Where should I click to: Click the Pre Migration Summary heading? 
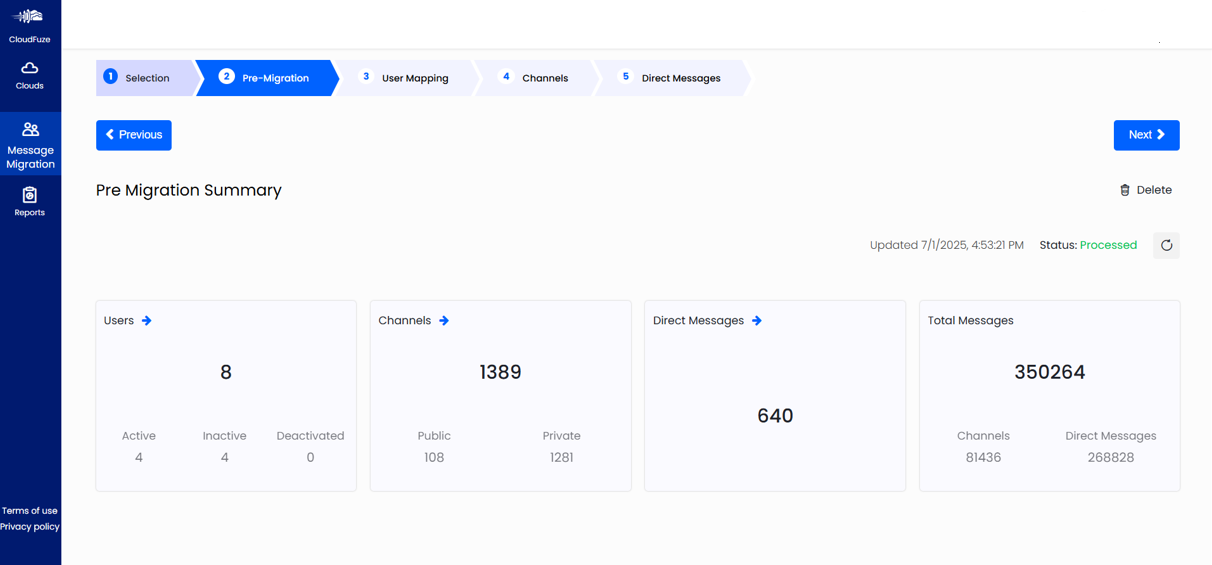coord(189,190)
